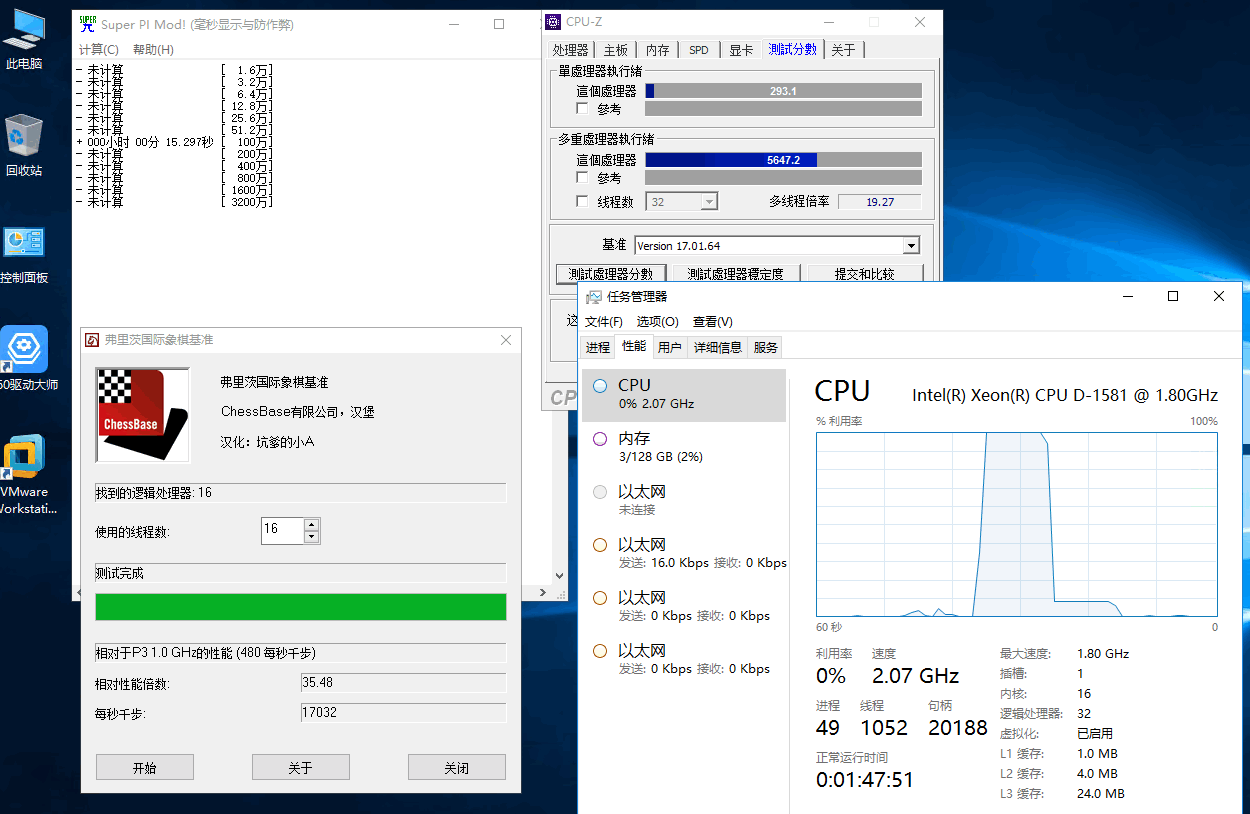Enable the multi-thread 參考 checkbox in CPU-Z
The width and height of the screenshot is (1250, 814).
(583, 178)
